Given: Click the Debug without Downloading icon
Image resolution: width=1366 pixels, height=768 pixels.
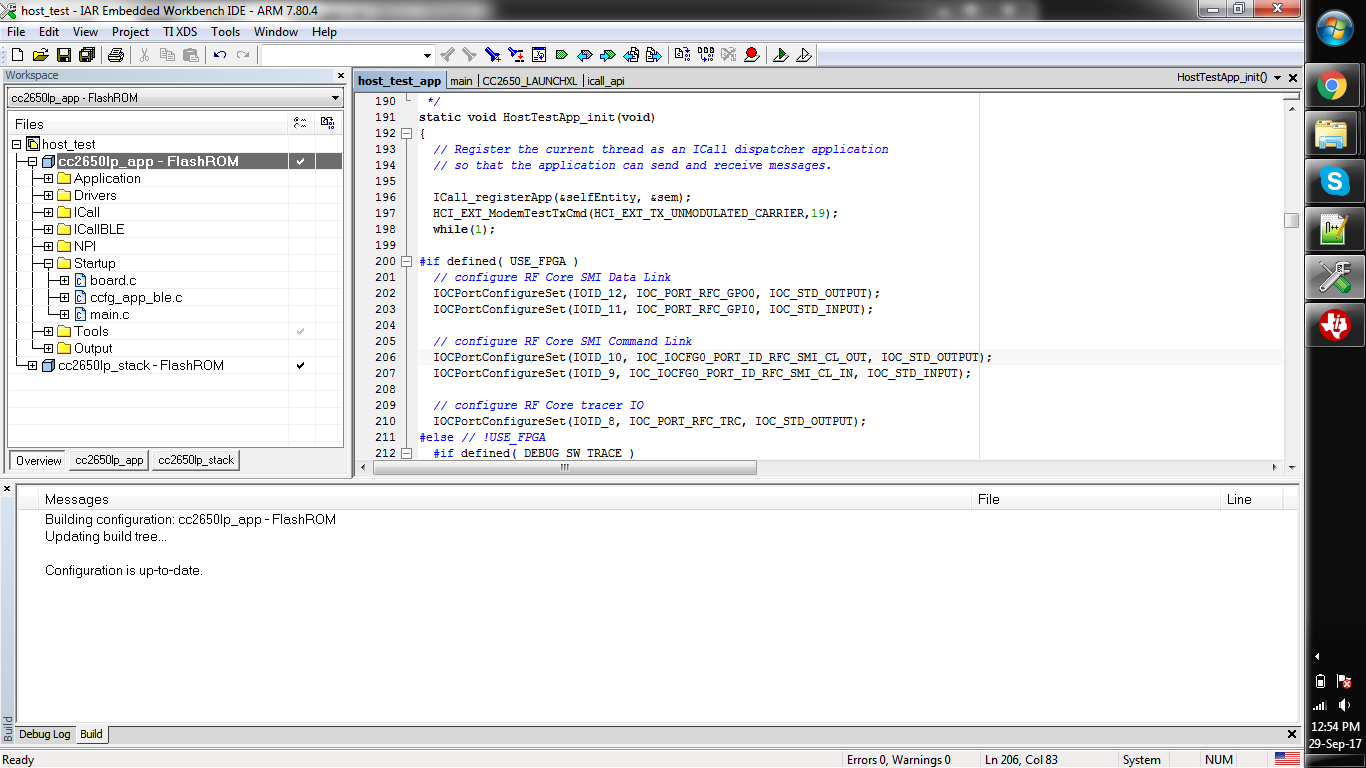Looking at the screenshot, I should coord(804,55).
